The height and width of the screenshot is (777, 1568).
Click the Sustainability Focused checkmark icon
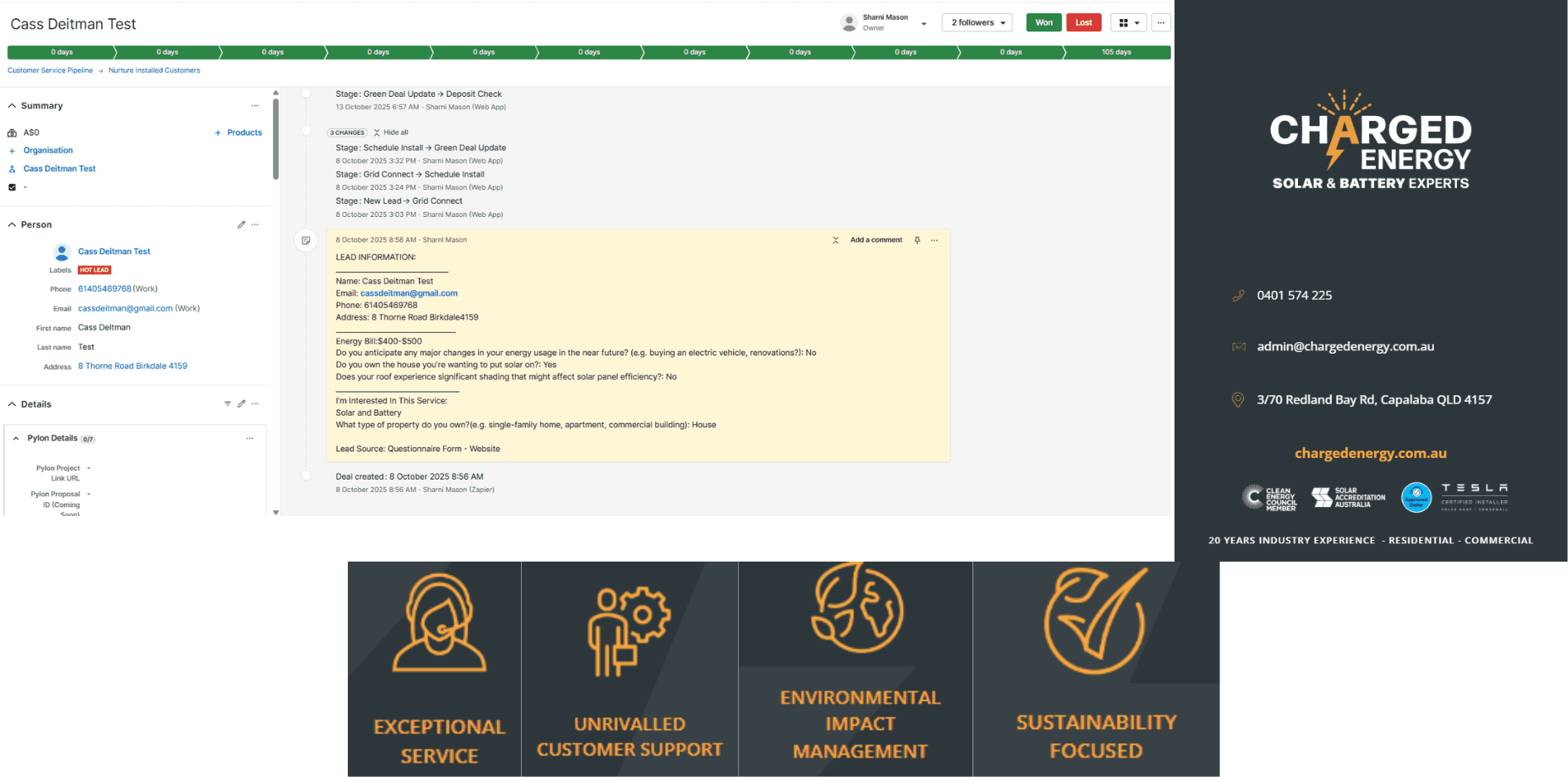[x=1095, y=620]
